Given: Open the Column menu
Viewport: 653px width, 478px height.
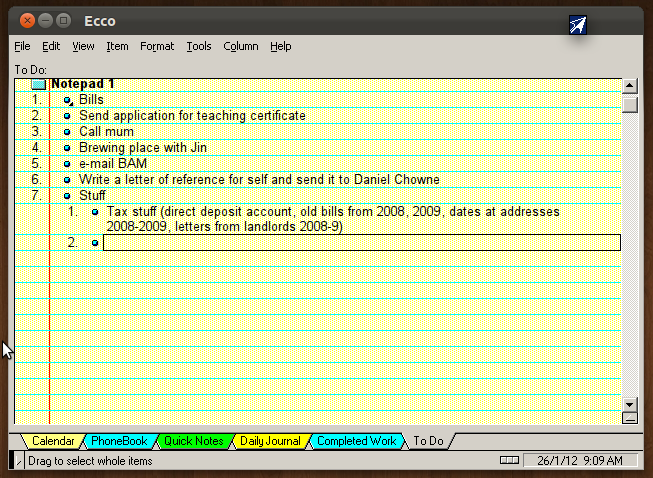Looking at the screenshot, I should (241, 46).
